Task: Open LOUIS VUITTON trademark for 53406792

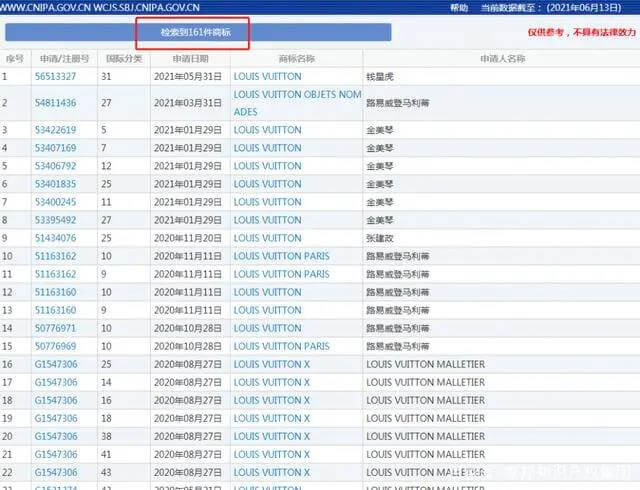Action: coord(268,166)
